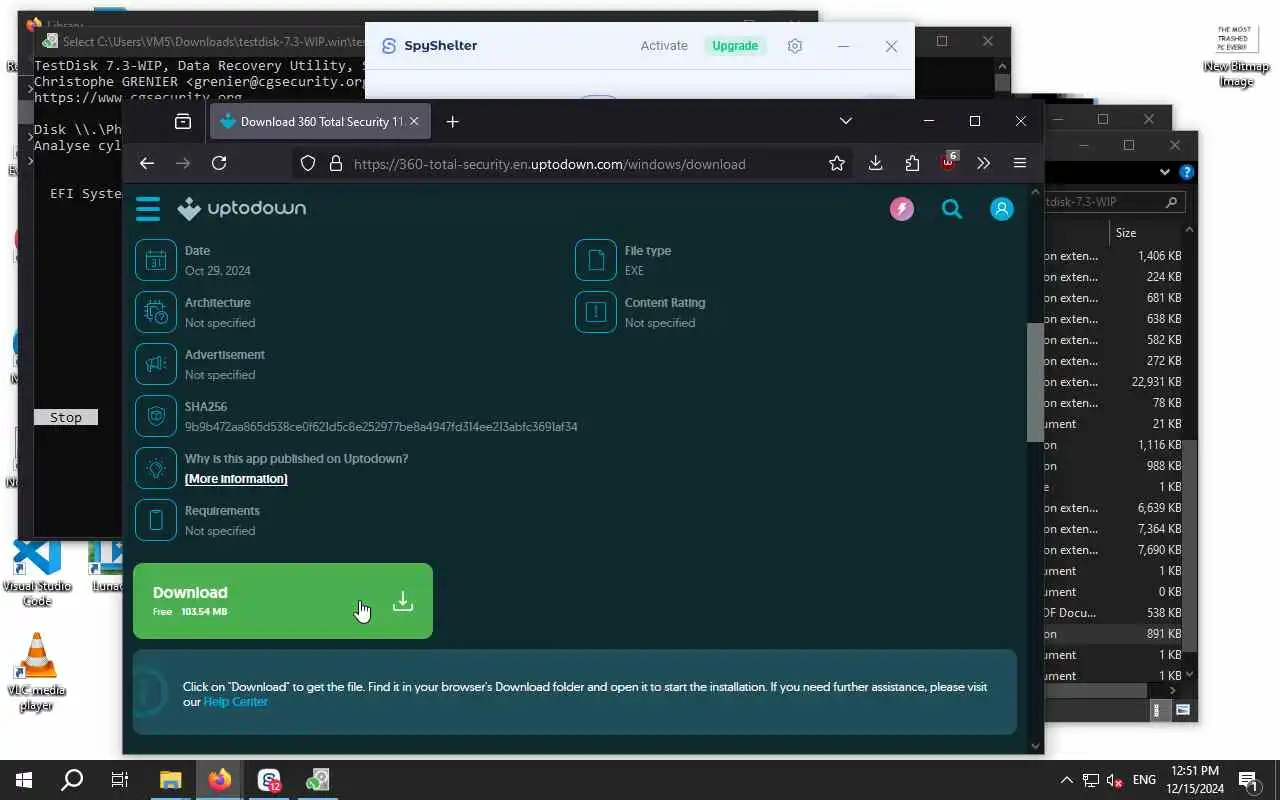Open Task View on taskbar
1280x800 pixels.
(x=120, y=780)
